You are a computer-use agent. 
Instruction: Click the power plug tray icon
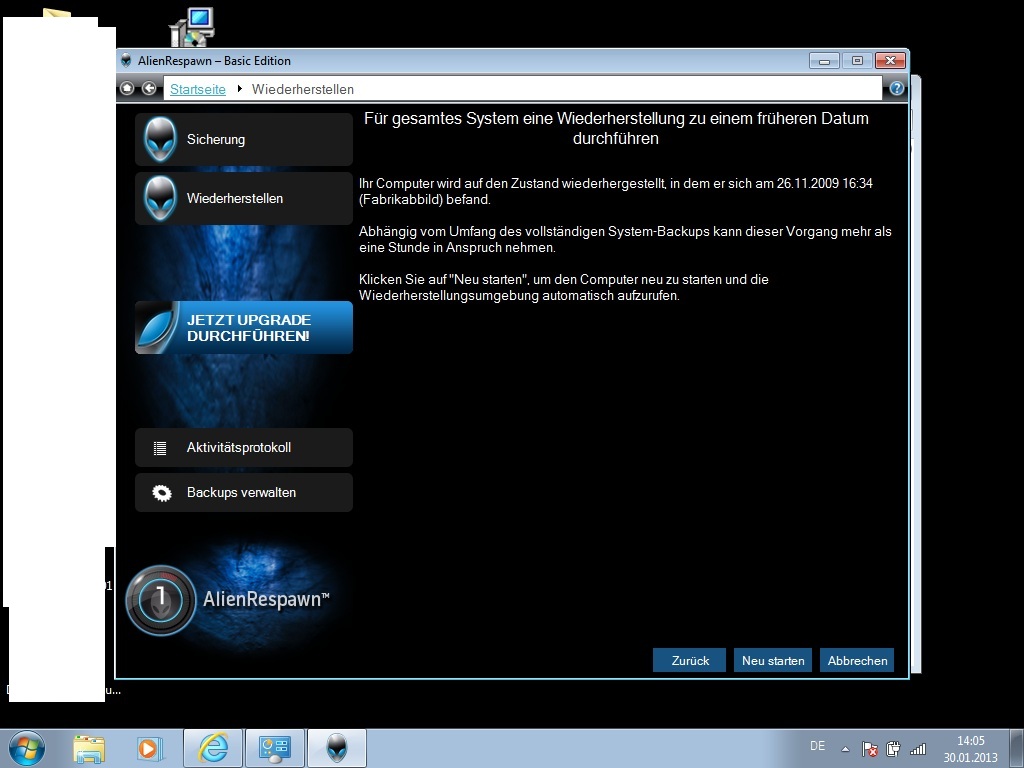pos(893,748)
